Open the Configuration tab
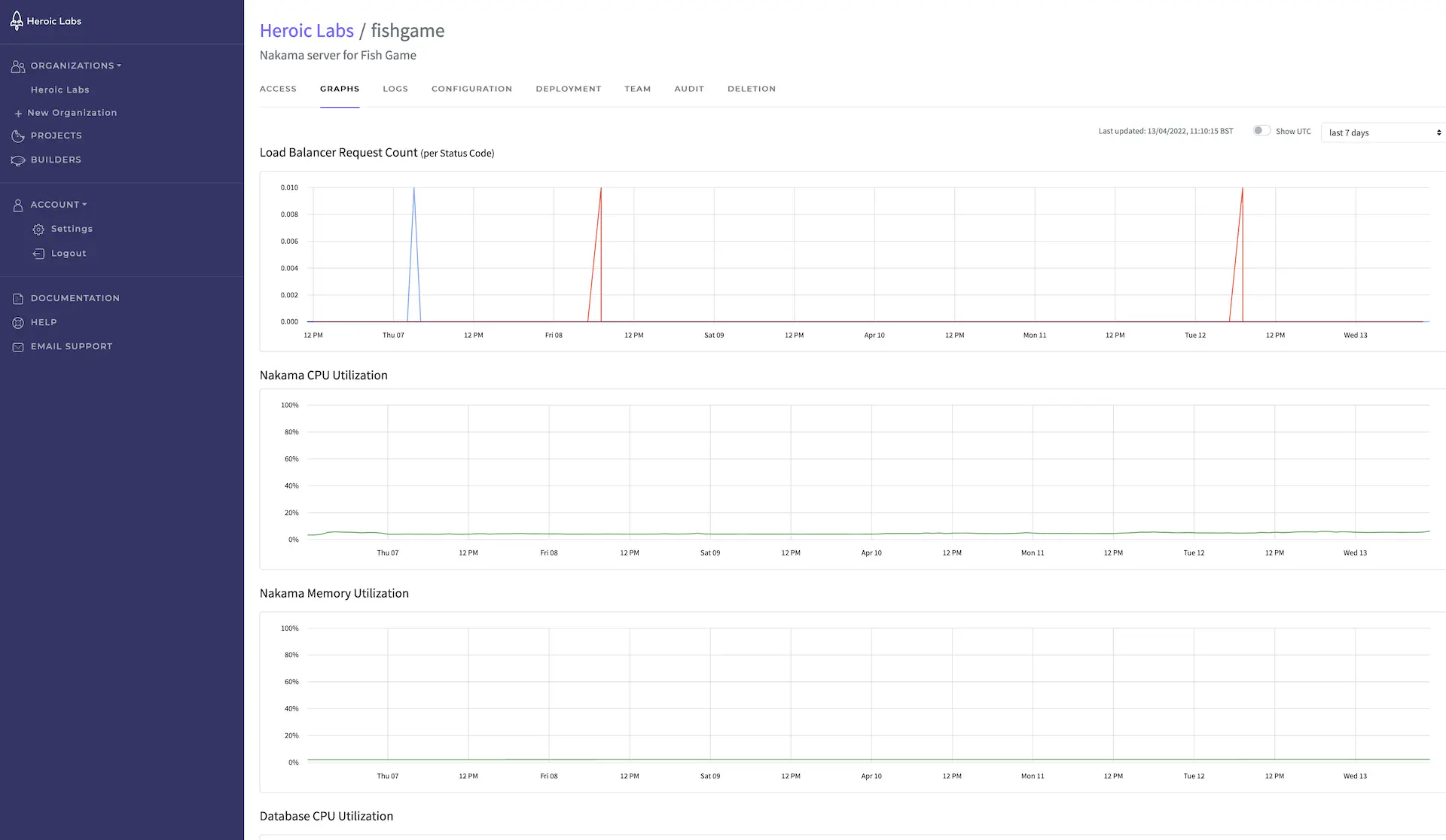This screenshot has width=1446, height=840. [471, 89]
